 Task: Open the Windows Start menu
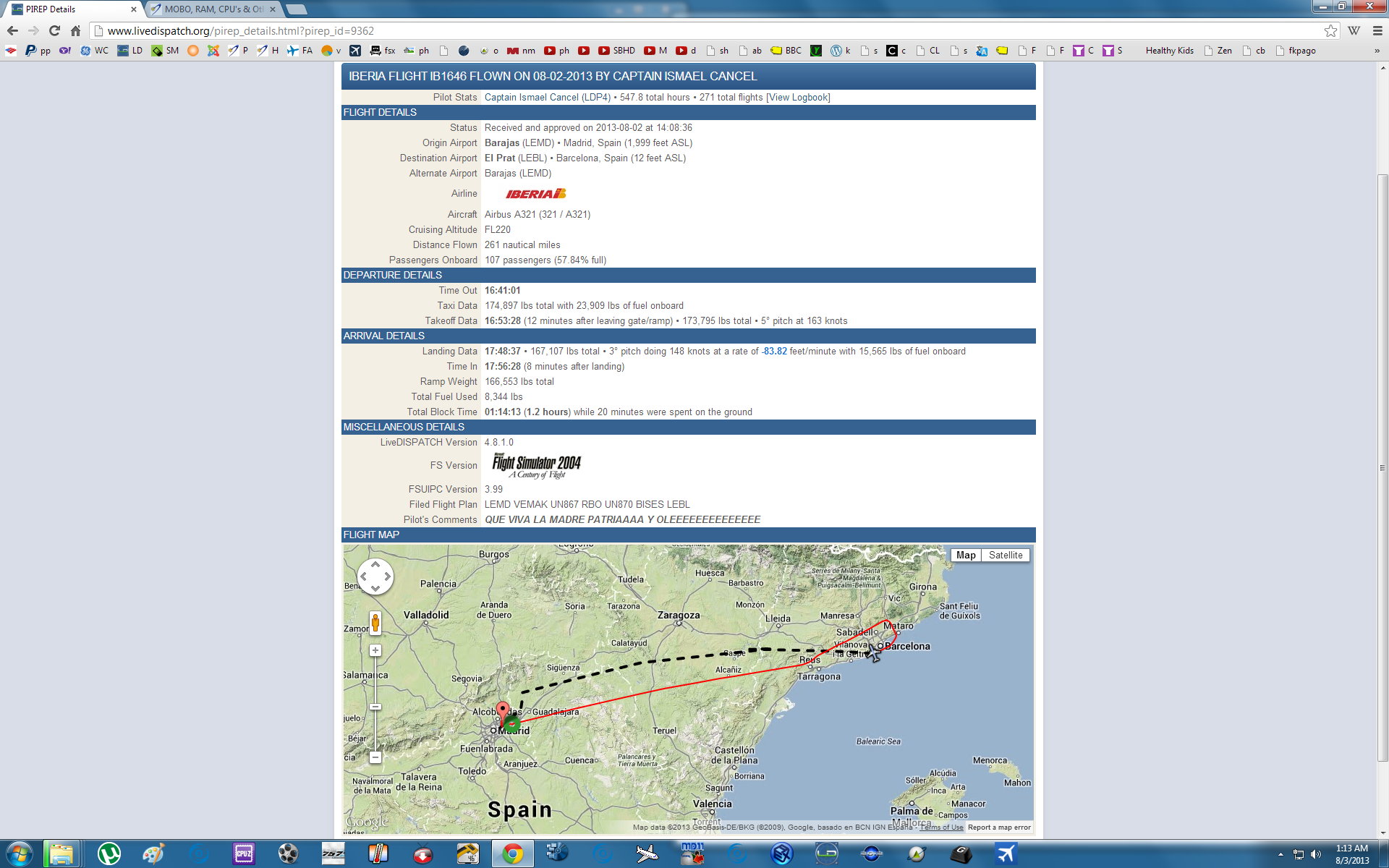19,854
